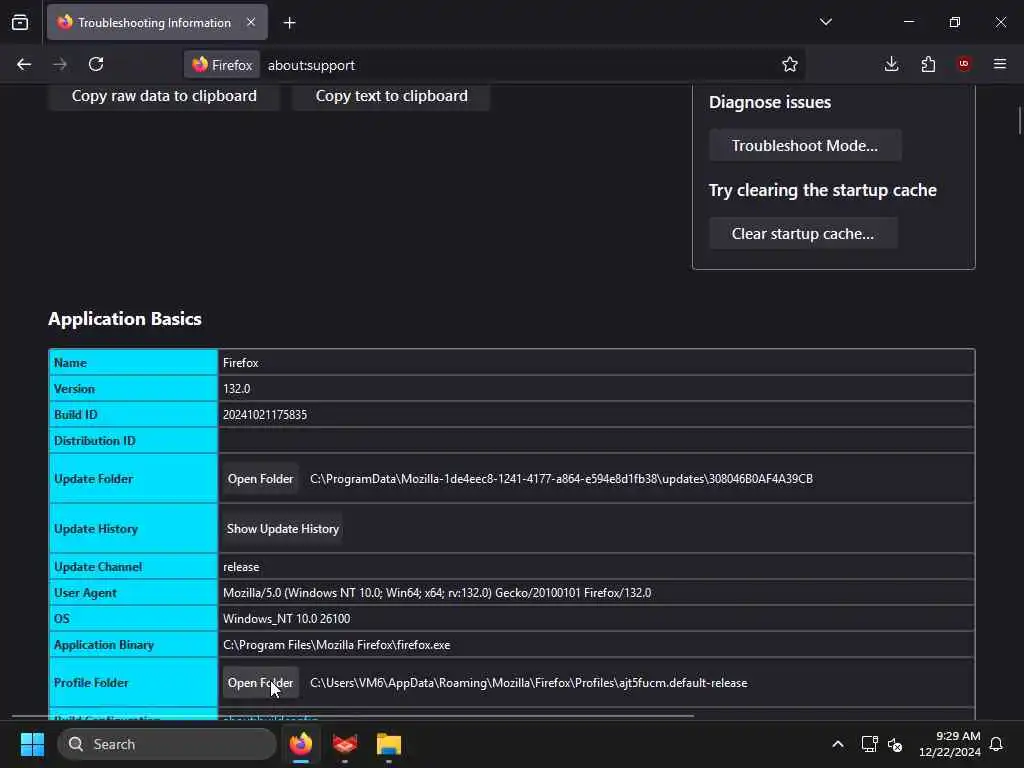Open the uBlock Origin extension icon
Image resolution: width=1024 pixels, height=768 pixels.
click(964, 64)
